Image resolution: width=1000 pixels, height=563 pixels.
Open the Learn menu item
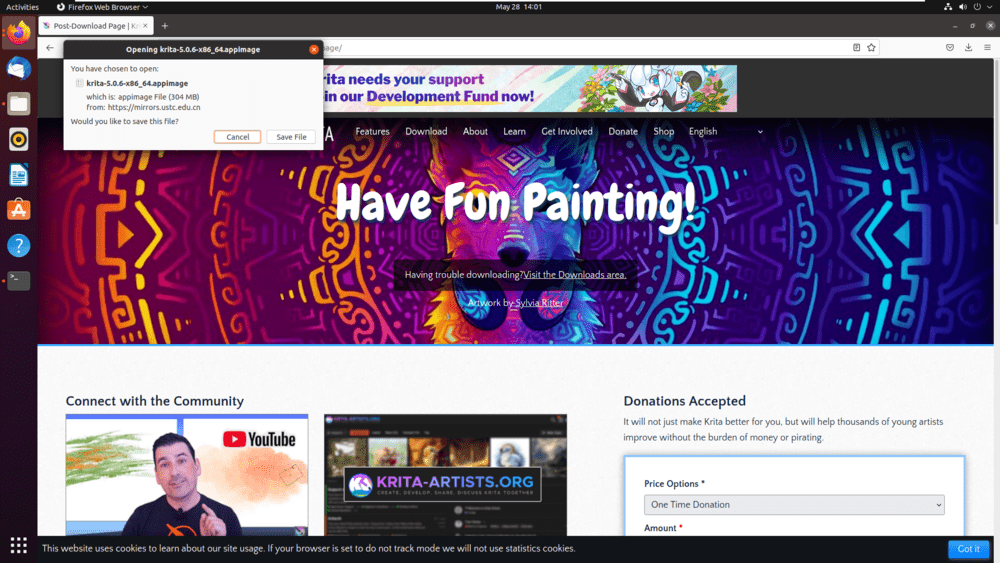click(514, 131)
